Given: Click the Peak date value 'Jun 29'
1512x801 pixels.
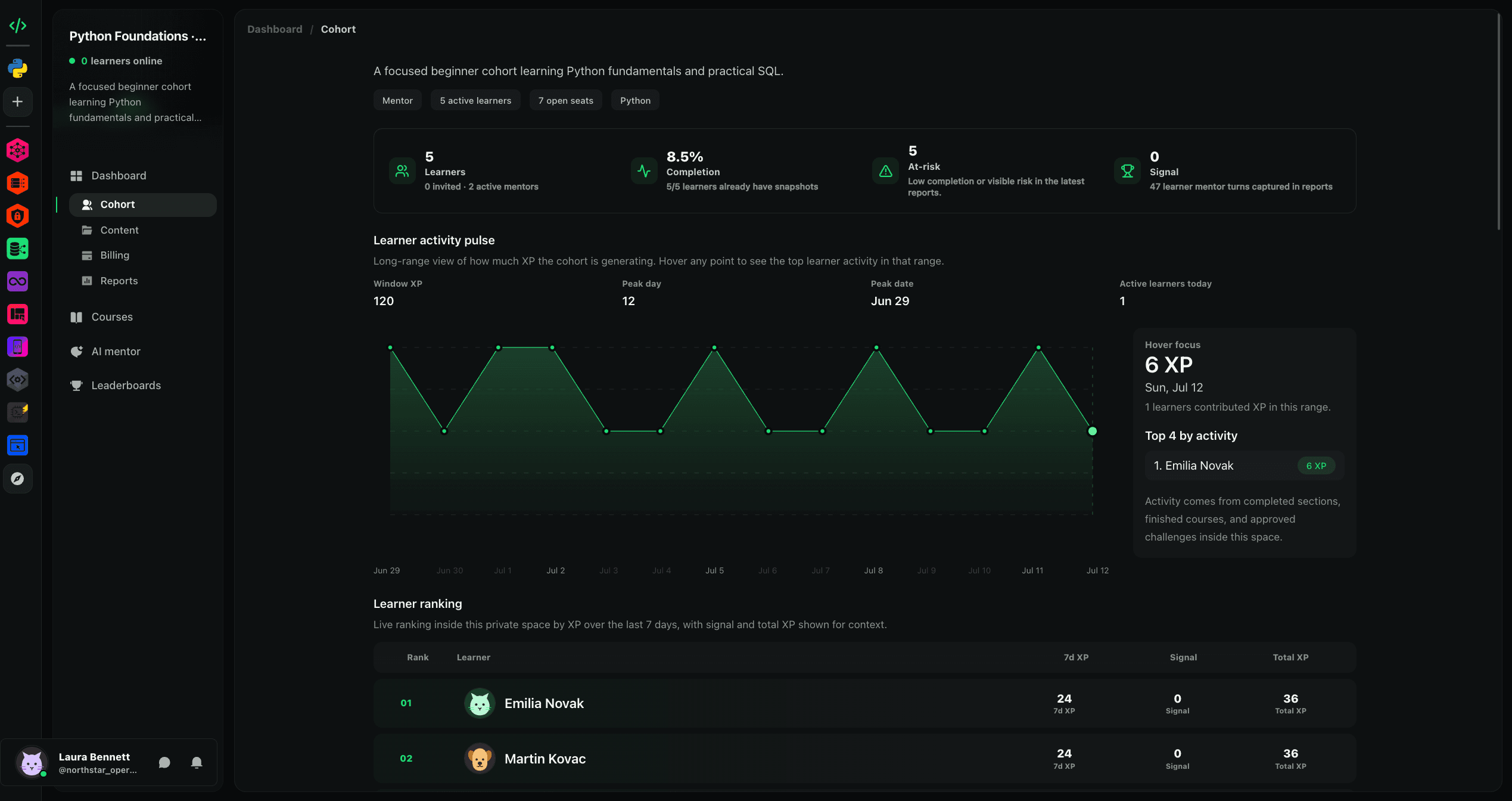Looking at the screenshot, I should [x=890, y=301].
